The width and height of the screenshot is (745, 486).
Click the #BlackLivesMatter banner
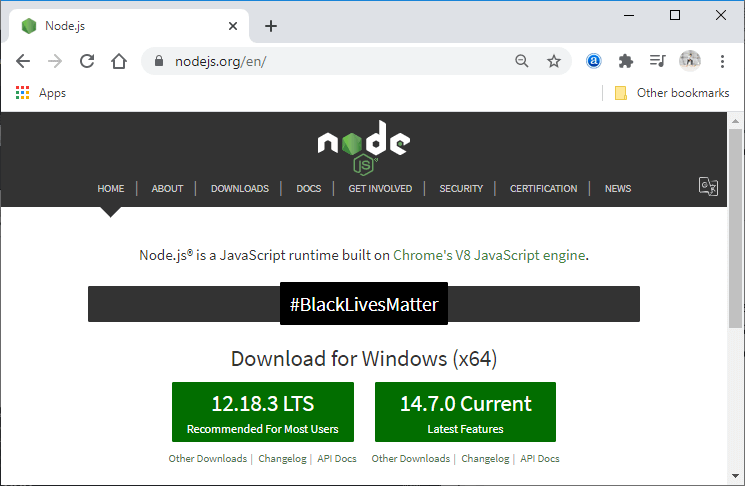point(364,304)
